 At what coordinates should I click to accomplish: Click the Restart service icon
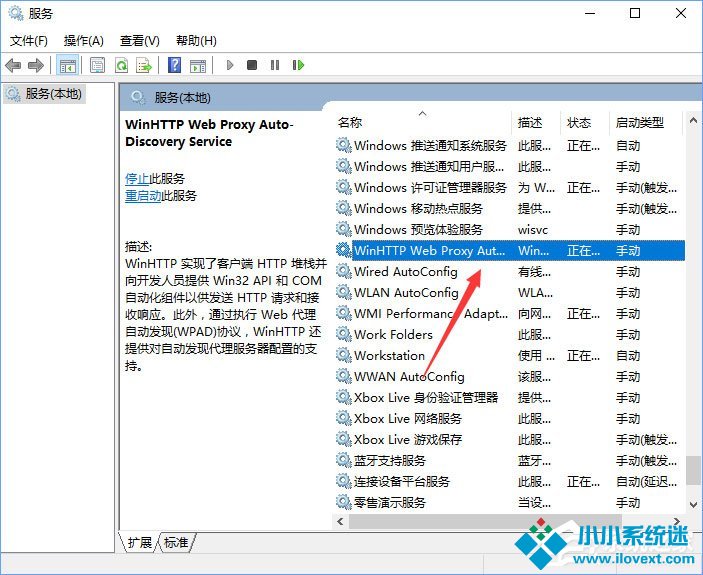pyautogui.click(x=298, y=65)
